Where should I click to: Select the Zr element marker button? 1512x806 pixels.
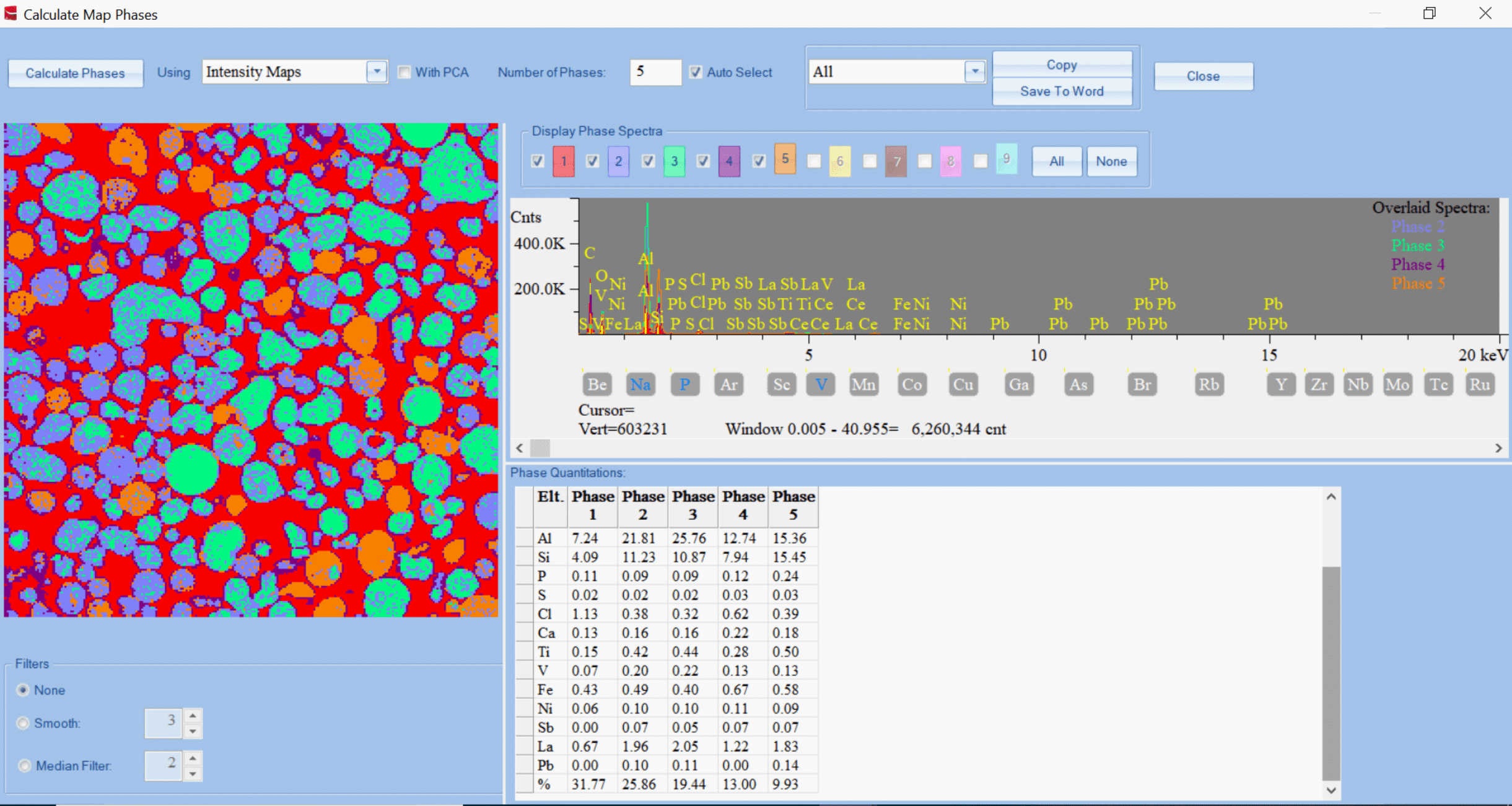click(x=1319, y=385)
